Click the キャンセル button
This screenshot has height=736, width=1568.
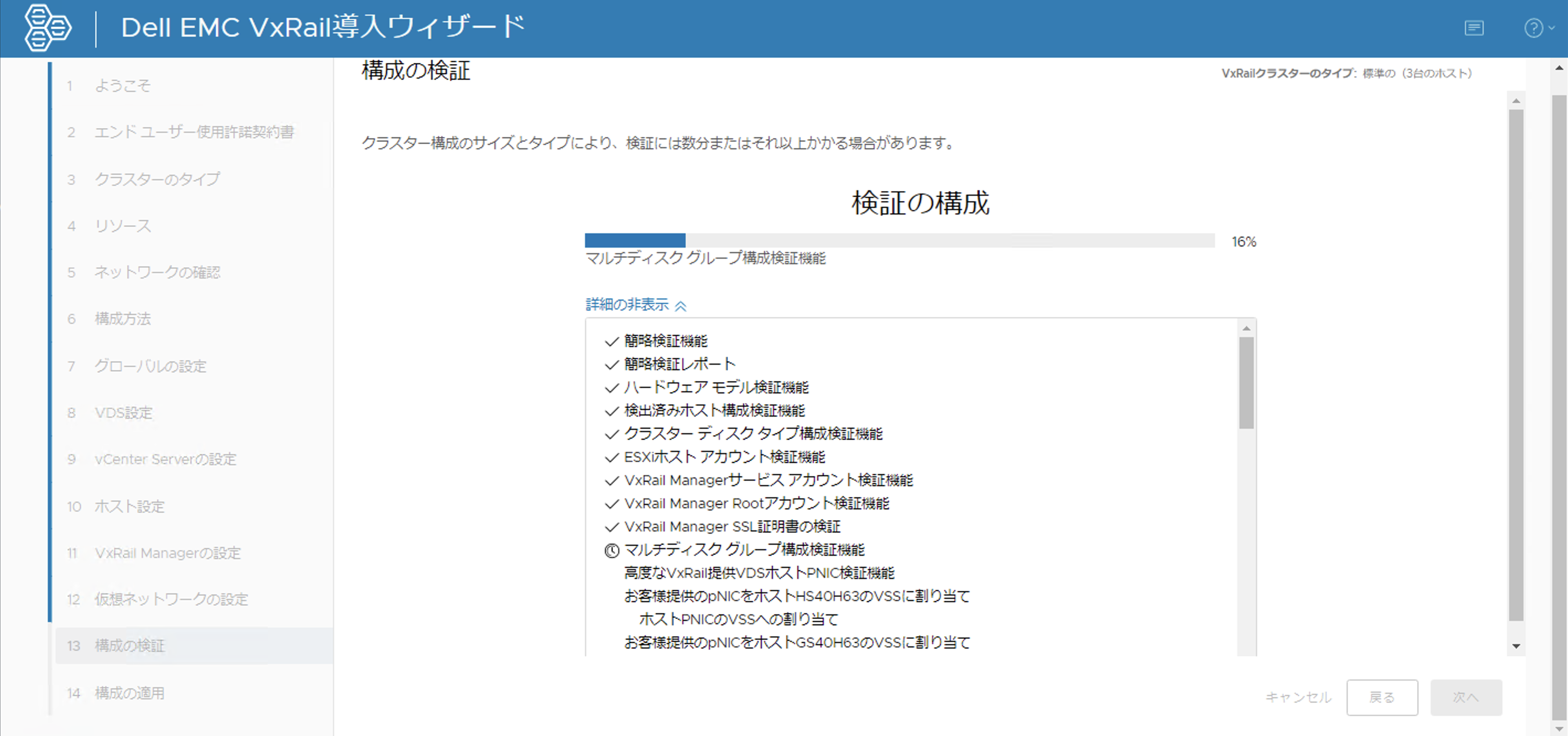click(1298, 697)
